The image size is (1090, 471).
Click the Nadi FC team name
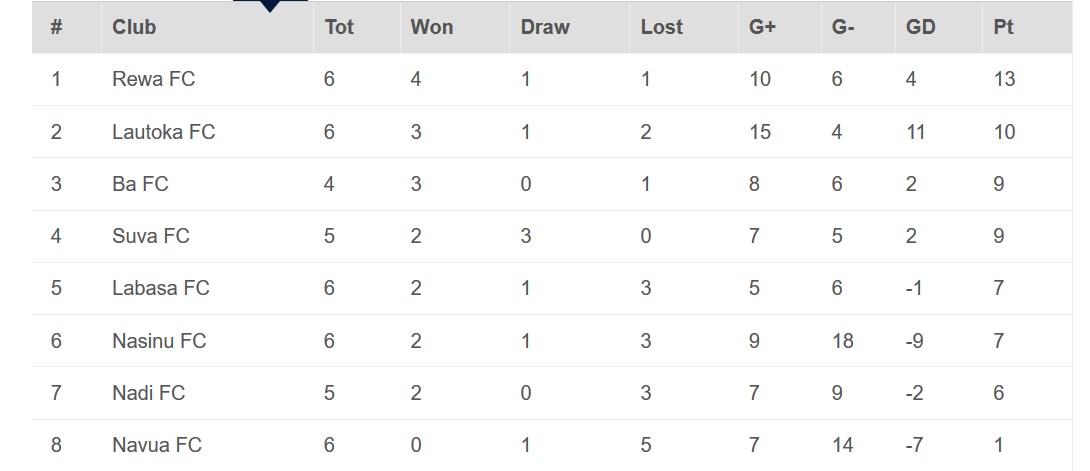coord(148,393)
